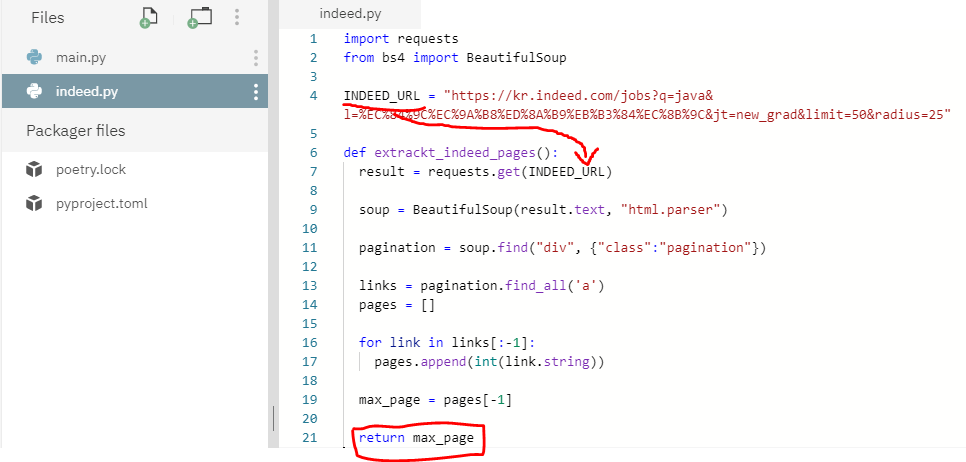Click line number 11 in the gutter
Image resolution: width=966 pixels, height=462 pixels.
coord(310,248)
